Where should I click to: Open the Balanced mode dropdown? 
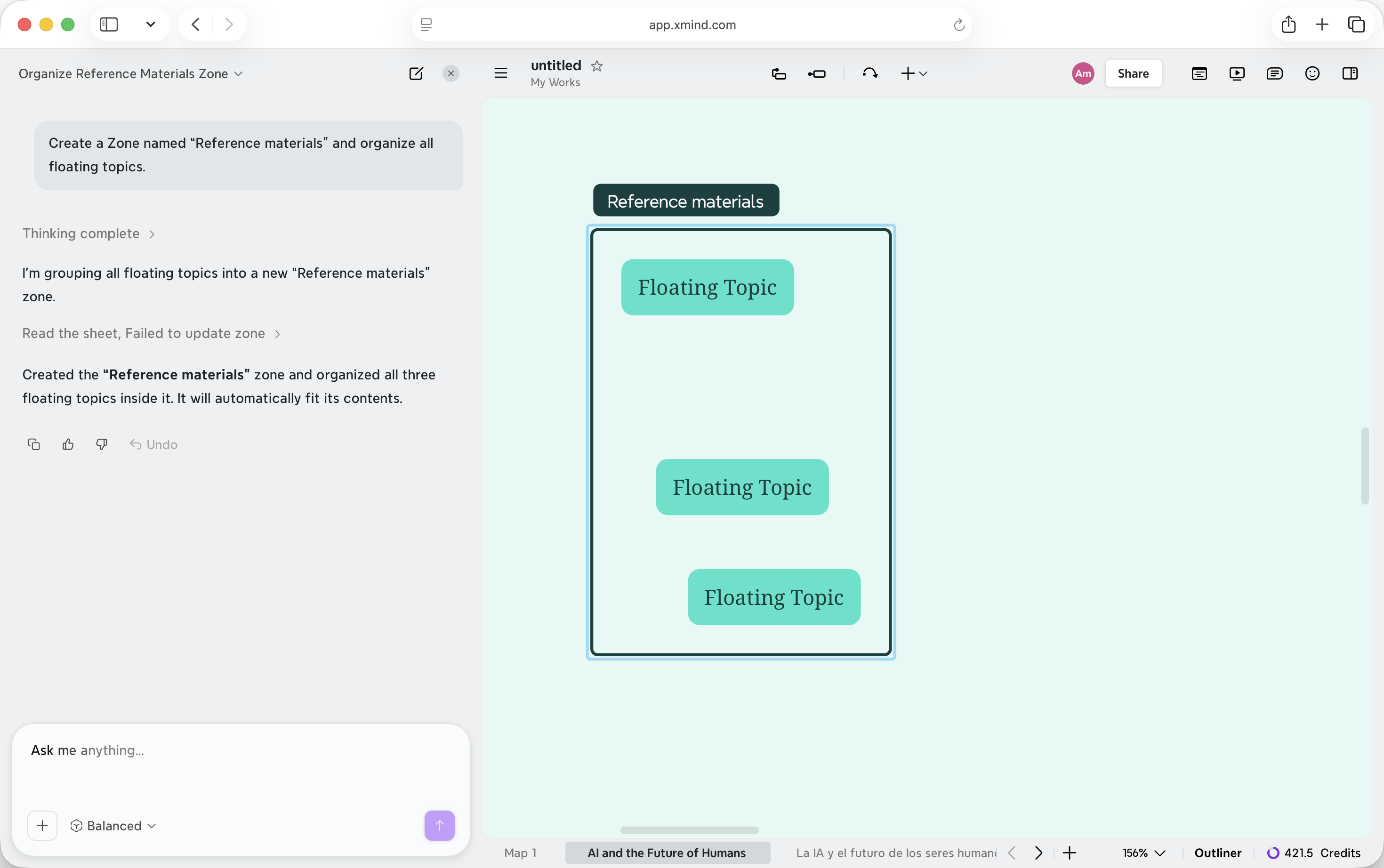(x=113, y=826)
